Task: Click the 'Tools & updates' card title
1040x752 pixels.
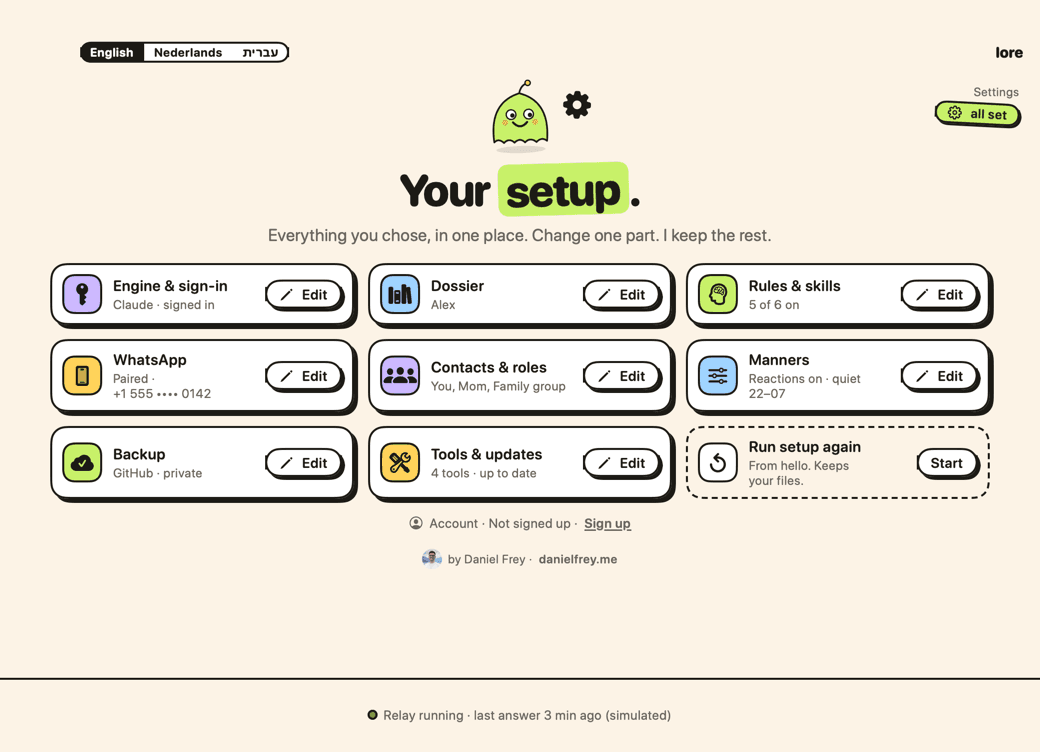Action: (x=486, y=454)
